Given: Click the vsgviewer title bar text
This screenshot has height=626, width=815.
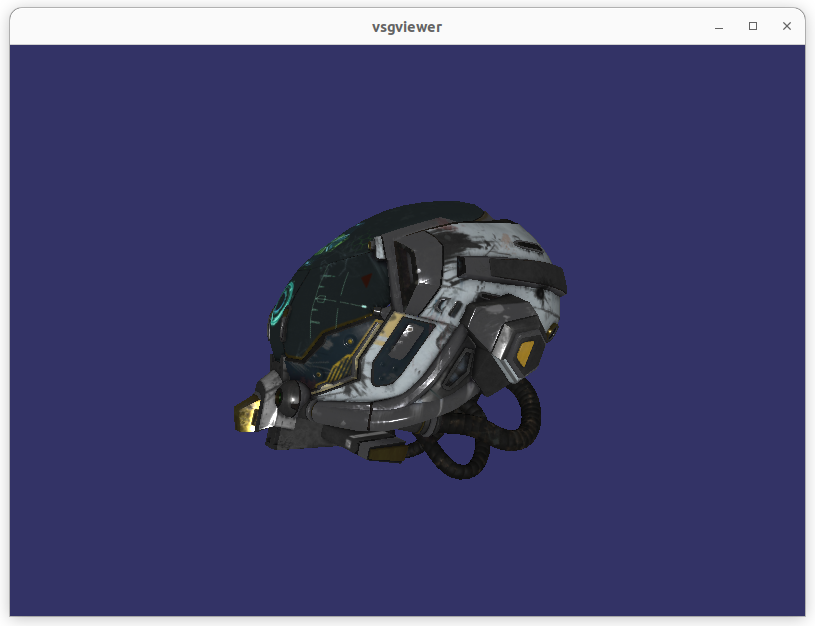Looking at the screenshot, I should pyautogui.click(x=407, y=27).
